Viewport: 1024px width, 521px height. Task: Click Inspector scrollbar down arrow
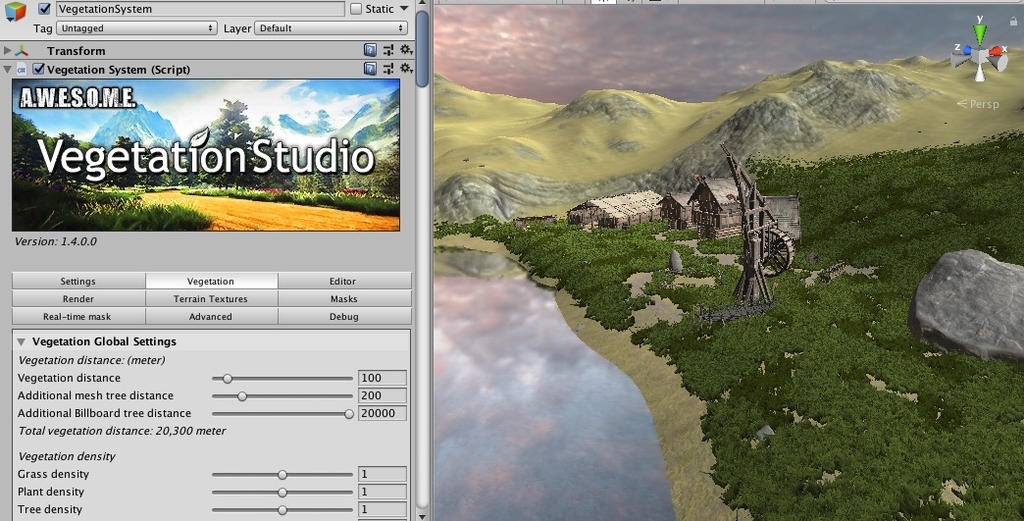(423, 516)
